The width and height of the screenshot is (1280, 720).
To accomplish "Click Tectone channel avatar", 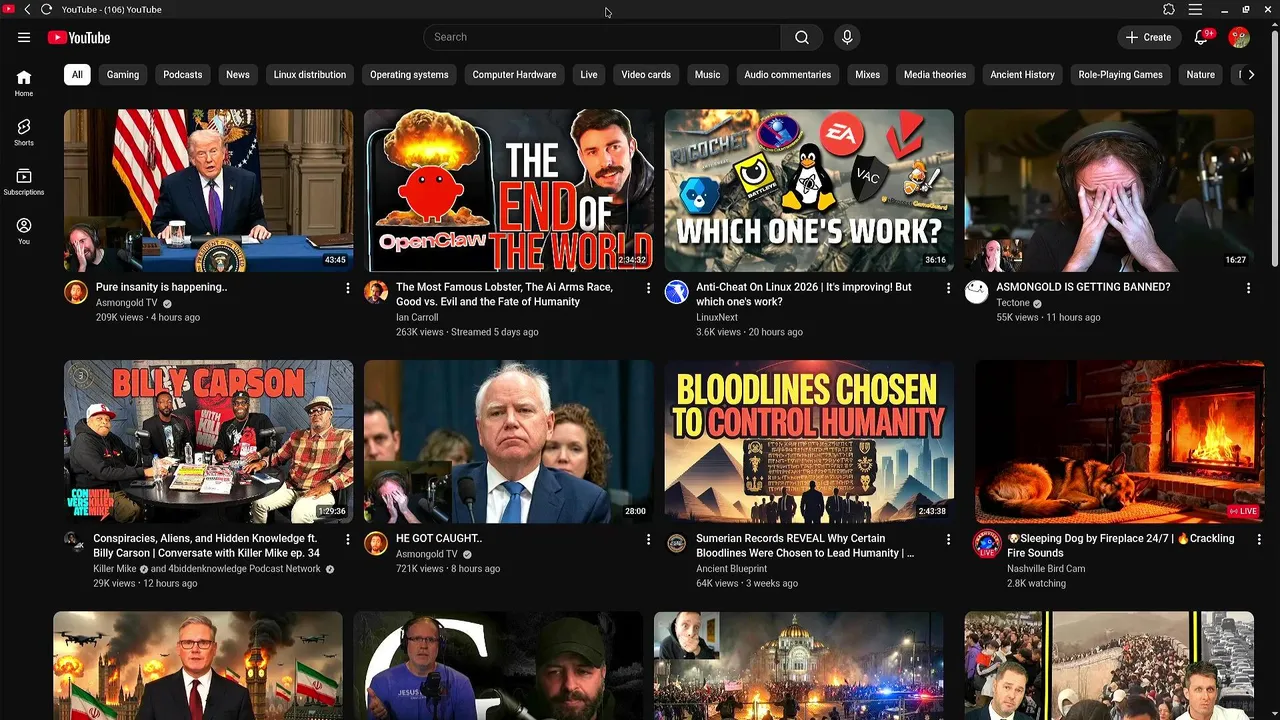I will (977, 292).
